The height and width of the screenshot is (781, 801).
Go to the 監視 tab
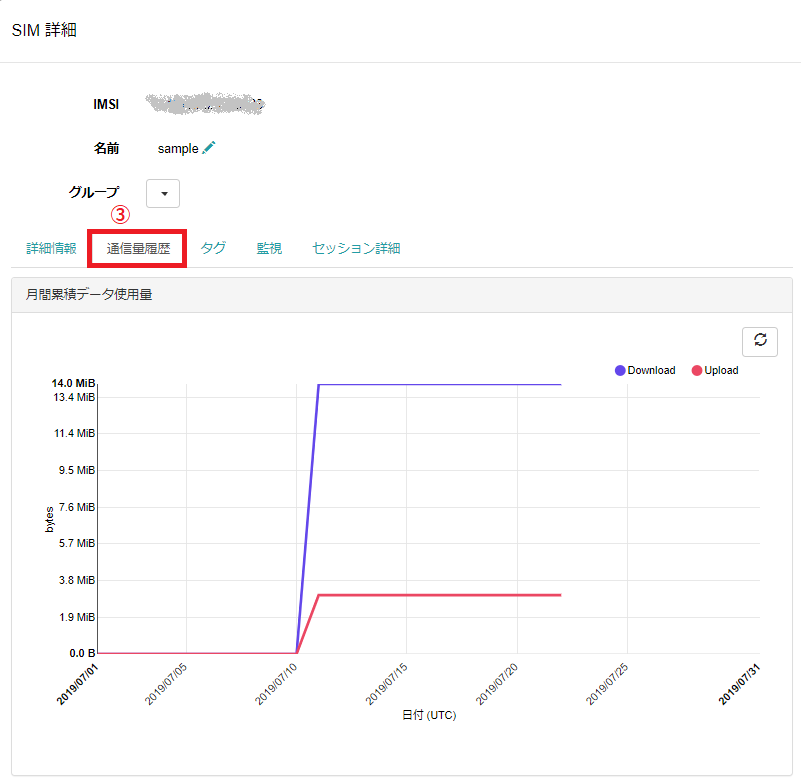click(269, 248)
